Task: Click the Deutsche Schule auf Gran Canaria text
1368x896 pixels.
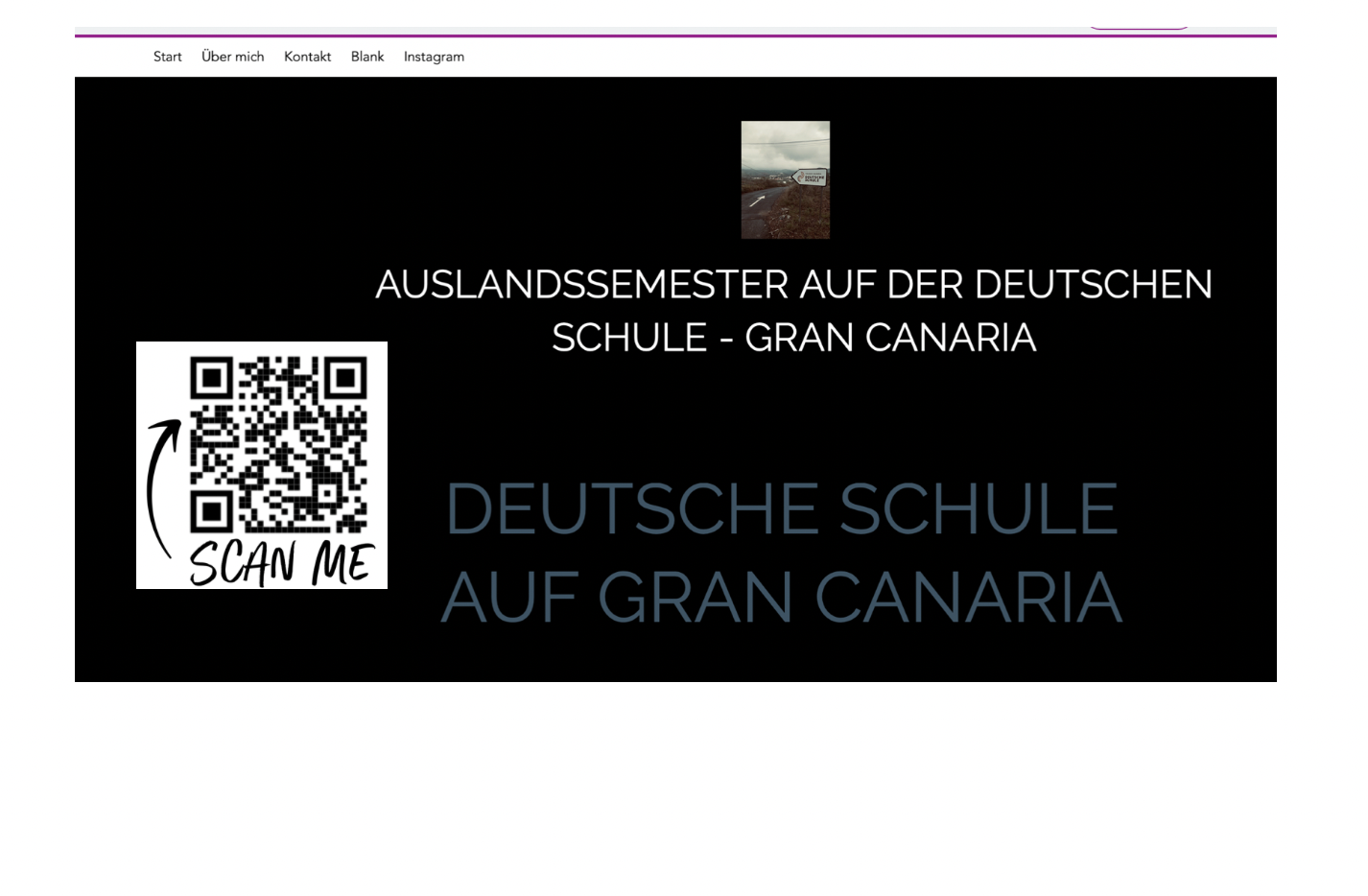Action: click(781, 553)
